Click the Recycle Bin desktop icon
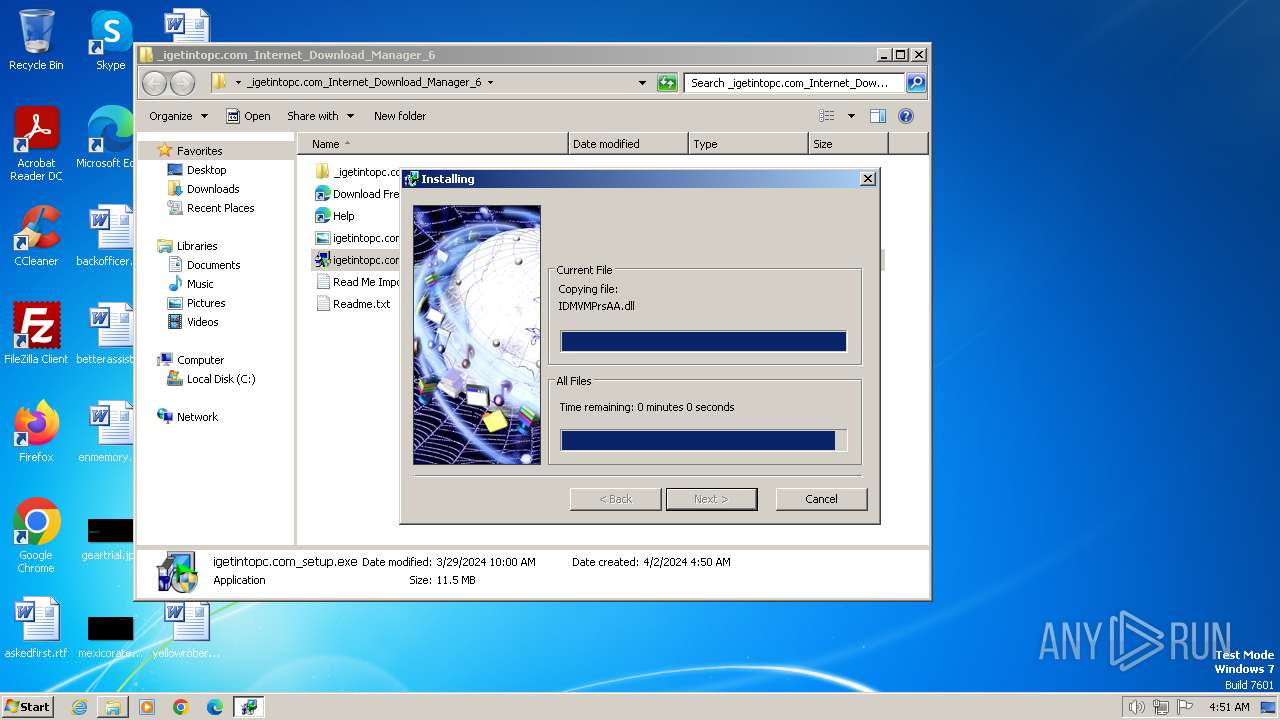Screen dimensions: 1280x720 click(x=36, y=40)
